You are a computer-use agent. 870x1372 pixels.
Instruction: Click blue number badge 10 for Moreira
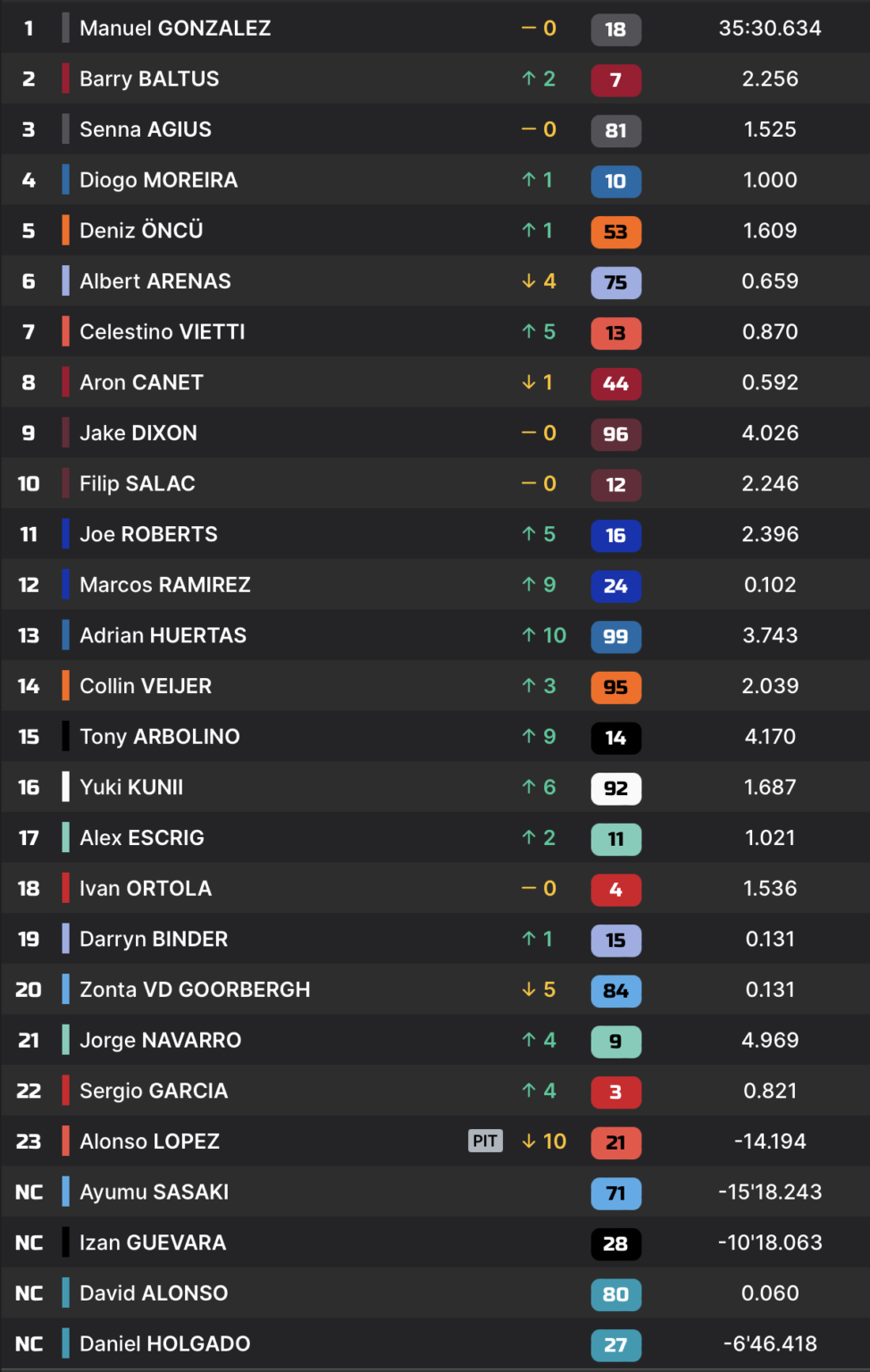(x=615, y=181)
